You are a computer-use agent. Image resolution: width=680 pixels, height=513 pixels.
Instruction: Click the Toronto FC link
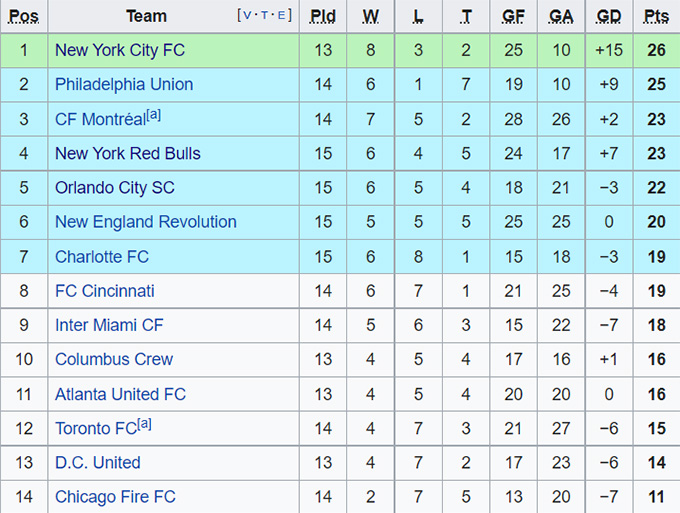[x=95, y=429]
